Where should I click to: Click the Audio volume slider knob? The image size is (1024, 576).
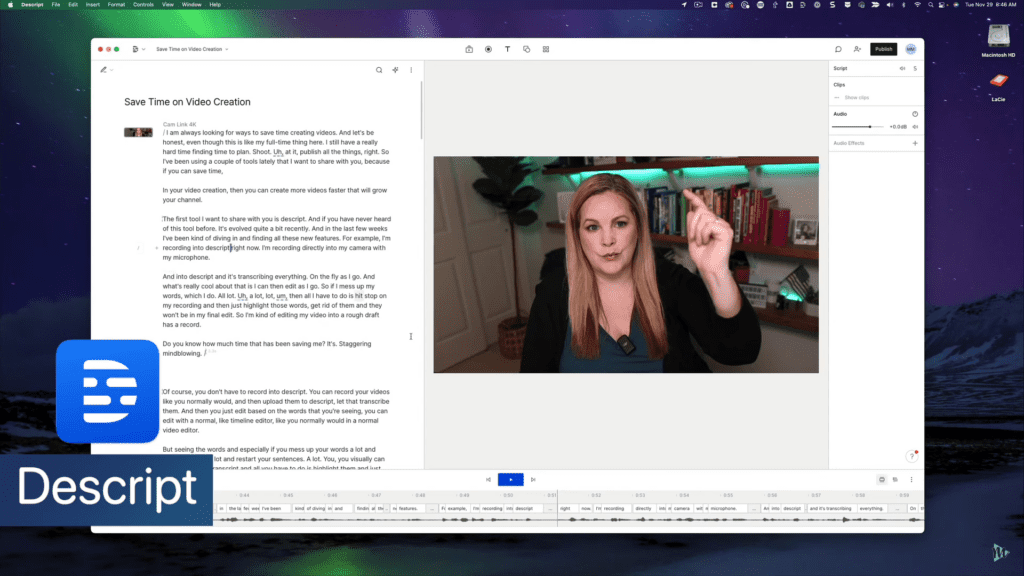(x=870, y=127)
